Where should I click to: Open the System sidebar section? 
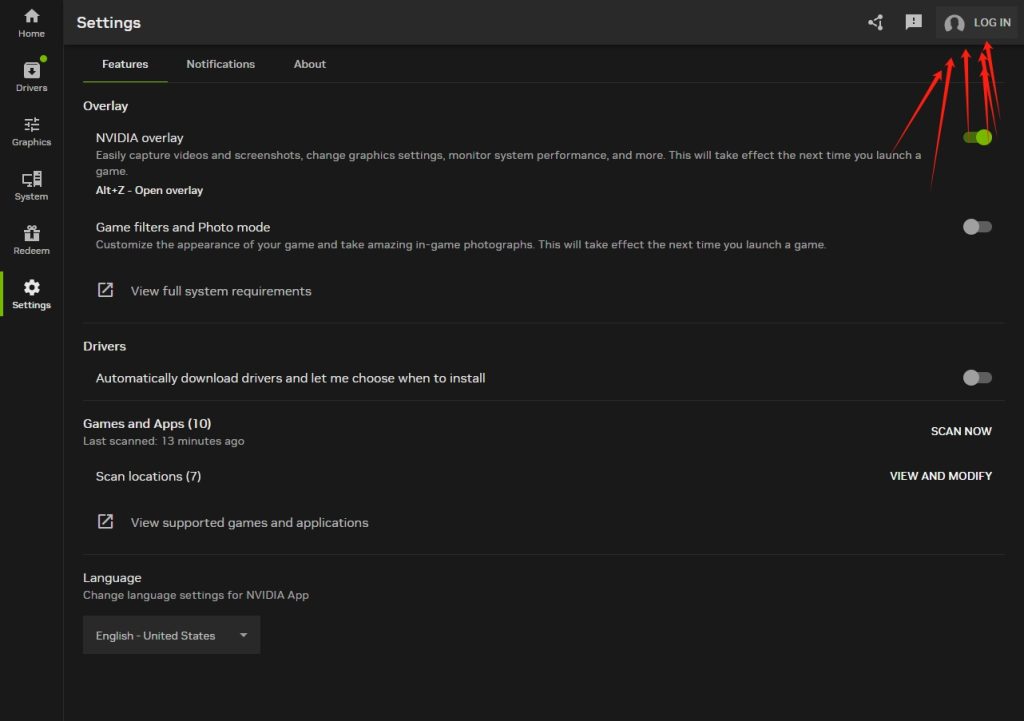click(x=31, y=185)
